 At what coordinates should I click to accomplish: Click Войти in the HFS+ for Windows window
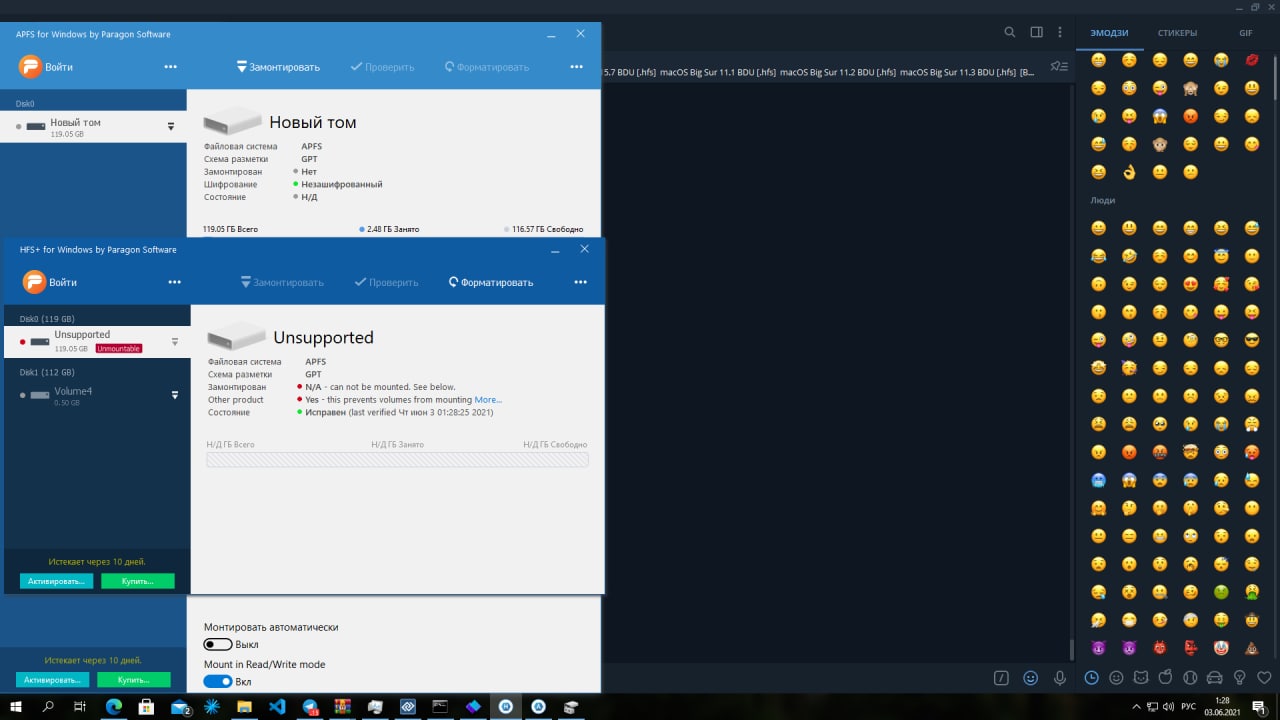coord(50,282)
